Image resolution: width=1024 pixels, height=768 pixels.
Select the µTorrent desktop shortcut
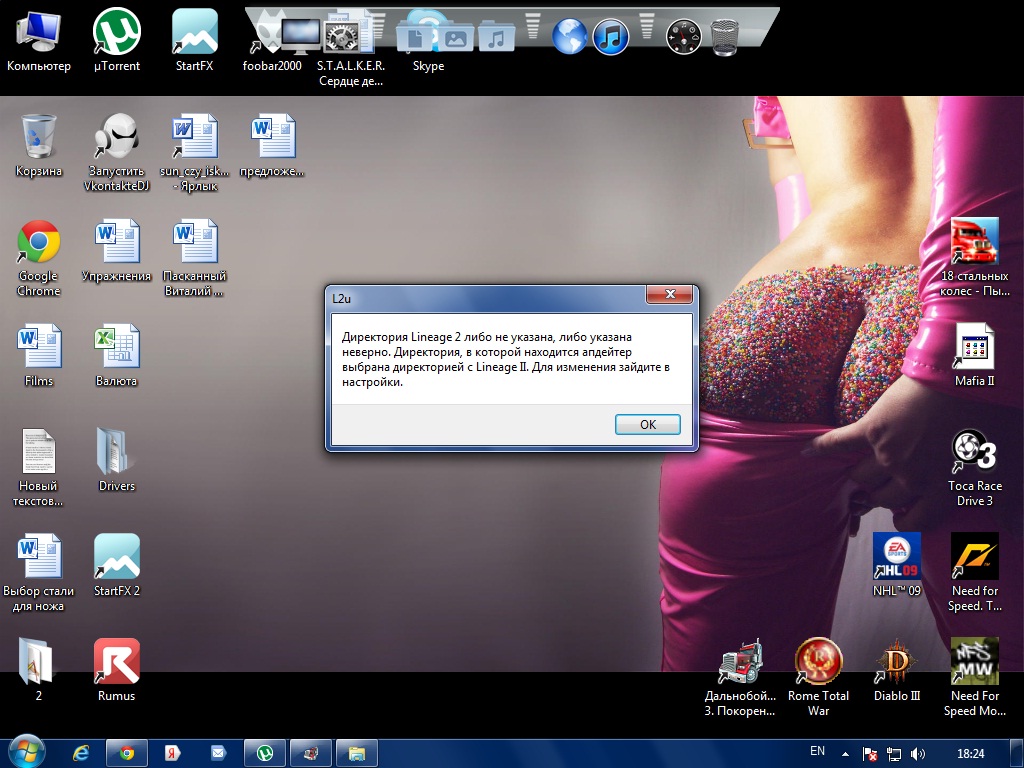coord(117,39)
